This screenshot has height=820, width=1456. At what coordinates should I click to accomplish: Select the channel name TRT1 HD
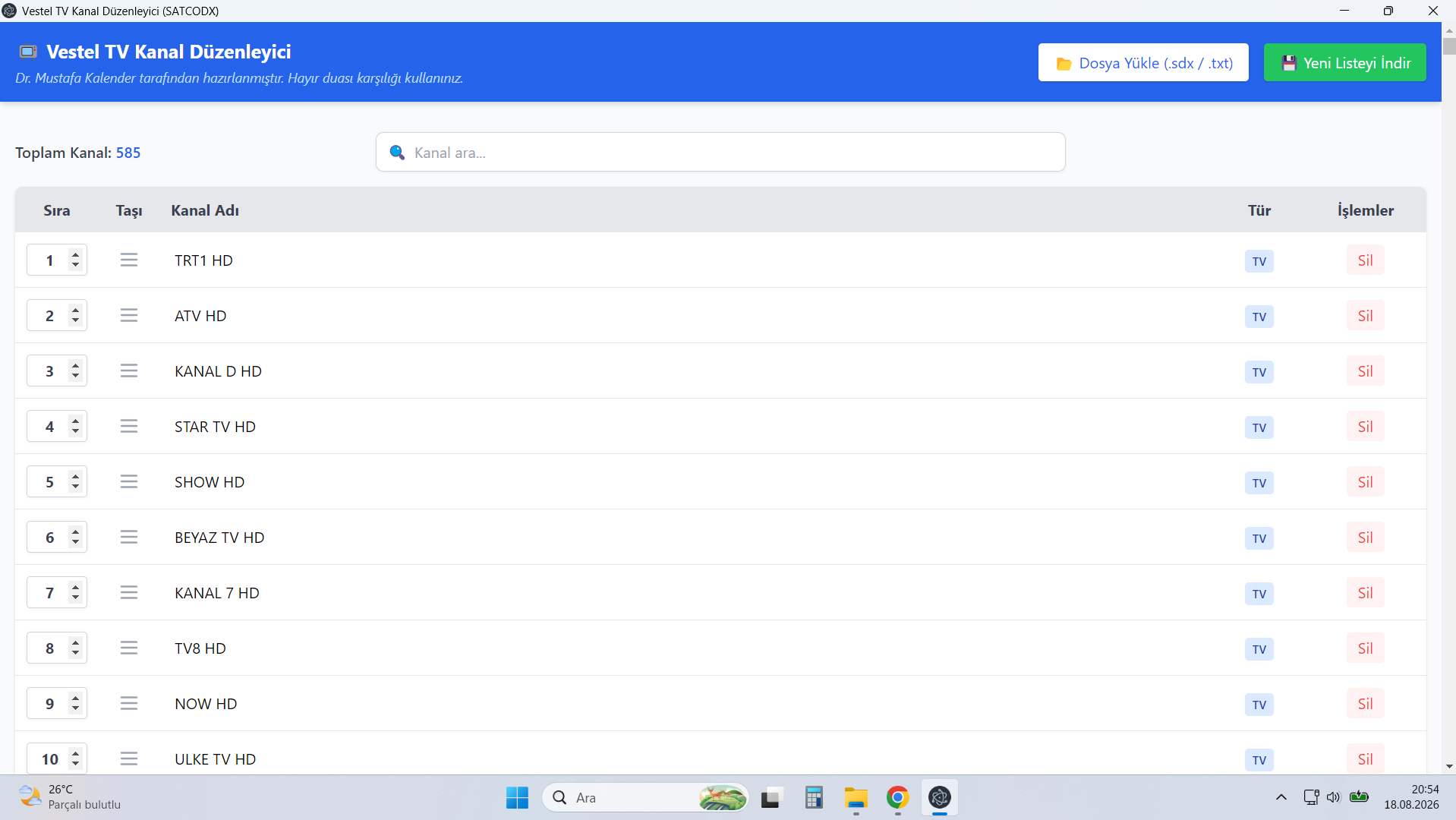pos(203,260)
